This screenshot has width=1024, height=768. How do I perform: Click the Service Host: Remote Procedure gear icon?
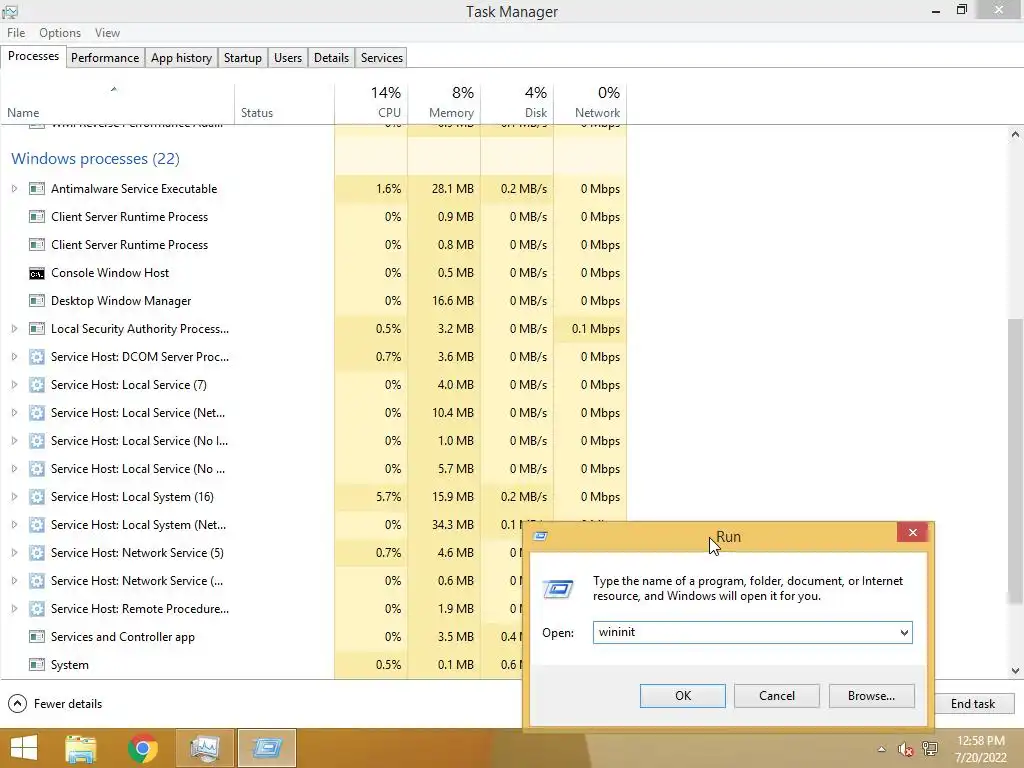[37, 609]
